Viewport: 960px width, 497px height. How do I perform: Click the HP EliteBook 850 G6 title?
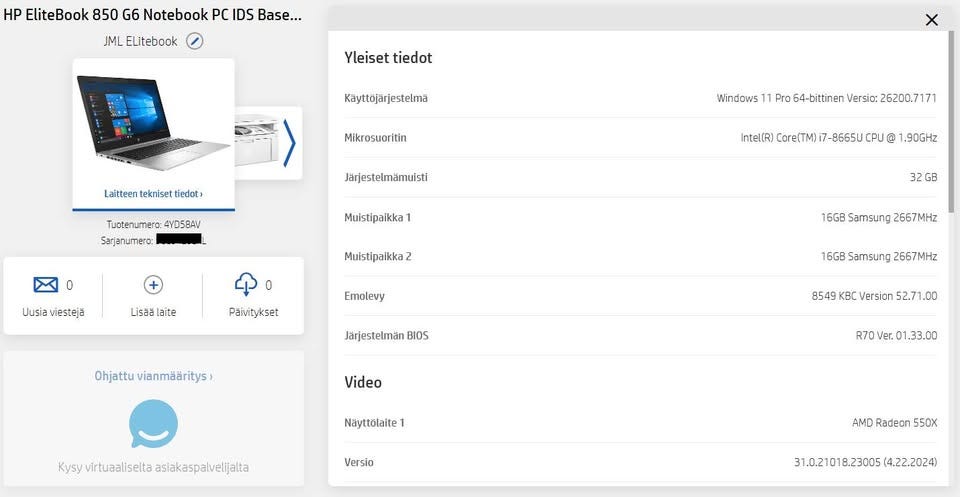[152, 16]
